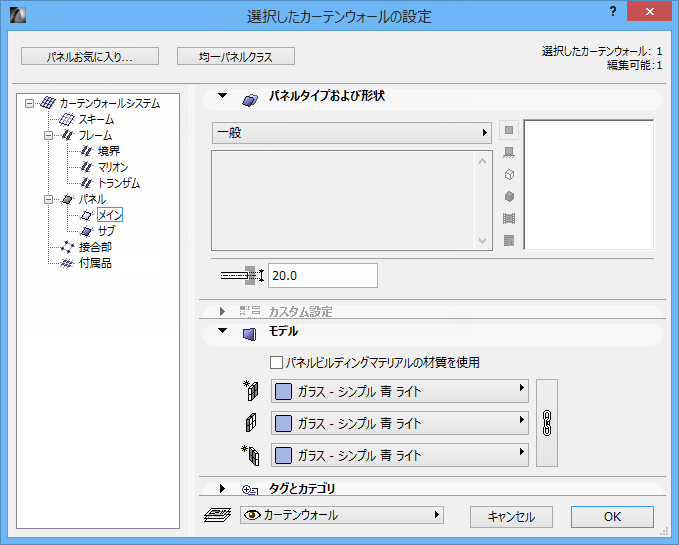Collapse the パネル tree node
The width and height of the screenshot is (679, 545).
pos(48,200)
